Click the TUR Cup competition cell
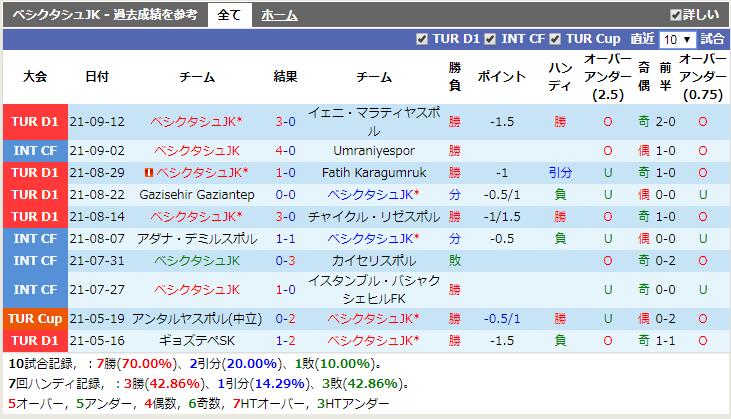Image resolution: width=731 pixels, height=419 pixels. click(x=35, y=319)
